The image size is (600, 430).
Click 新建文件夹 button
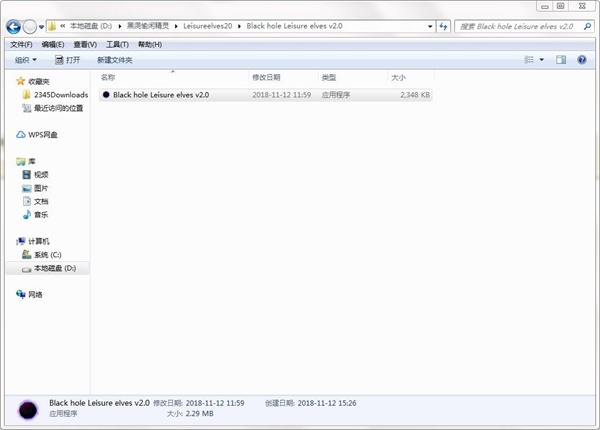pyautogui.click(x=115, y=60)
